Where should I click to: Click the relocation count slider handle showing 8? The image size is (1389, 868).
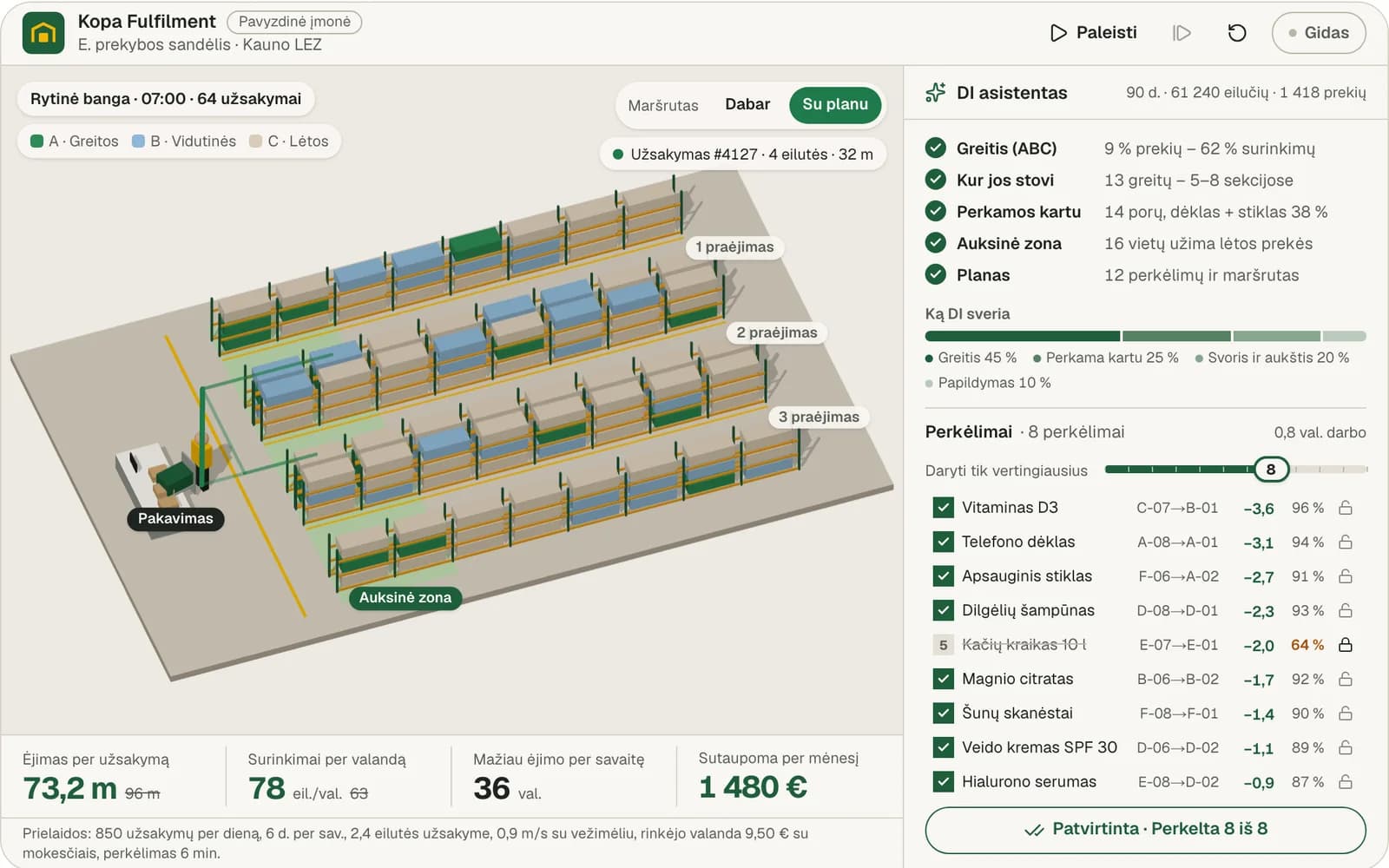click(1271, 470)
